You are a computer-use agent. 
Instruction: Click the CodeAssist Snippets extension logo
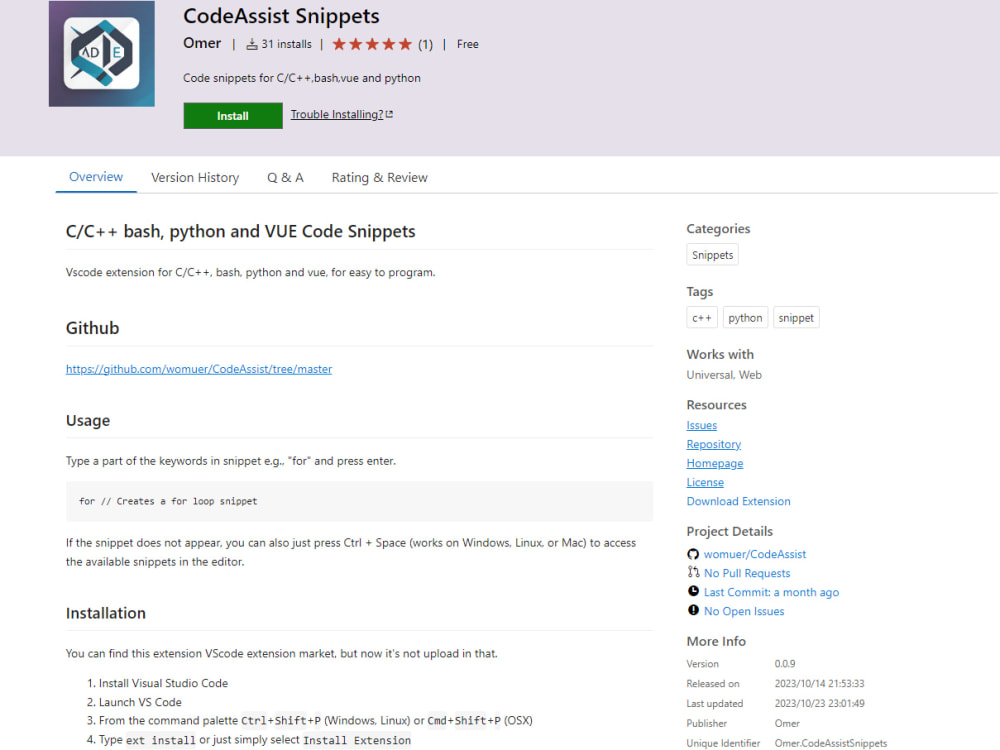[101, 53]
